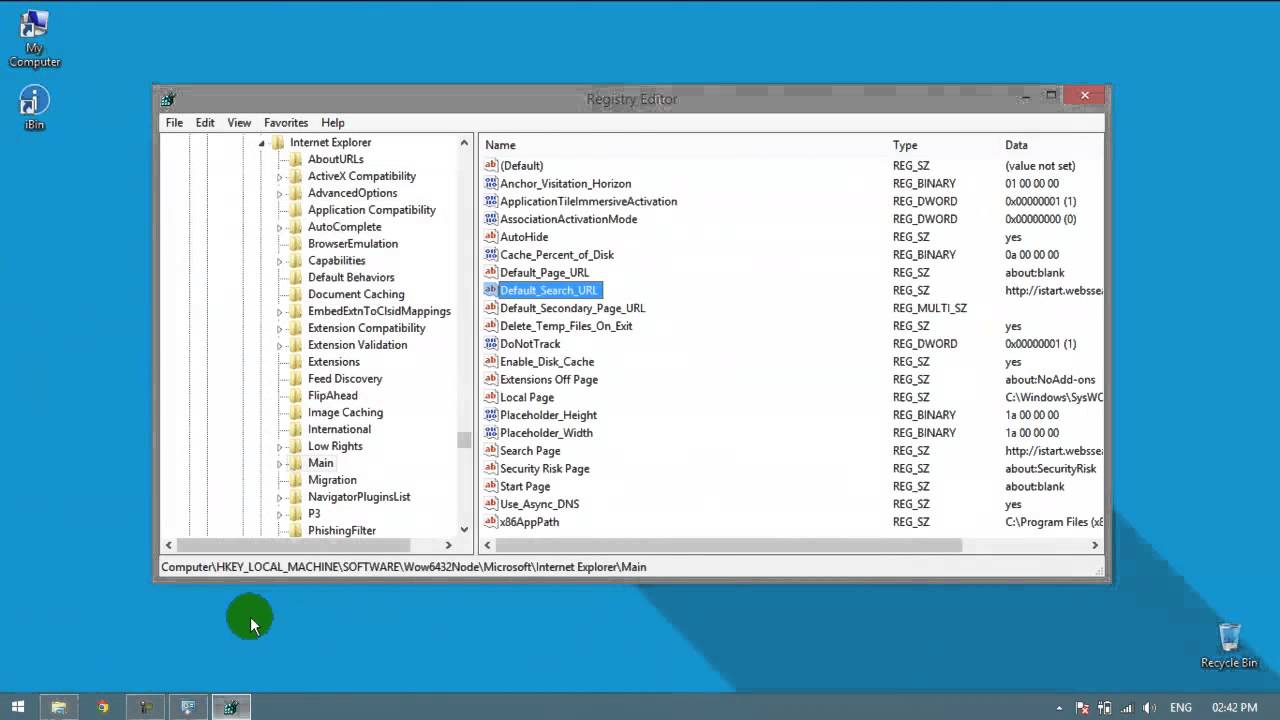This screenshot has width=1280, height=720.
Task: Expand the ActiveX Compatibility key
Action: tap(280, 177)
